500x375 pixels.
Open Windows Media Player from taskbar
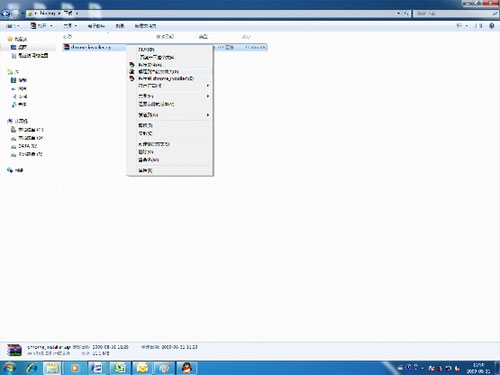pos(75,368)
